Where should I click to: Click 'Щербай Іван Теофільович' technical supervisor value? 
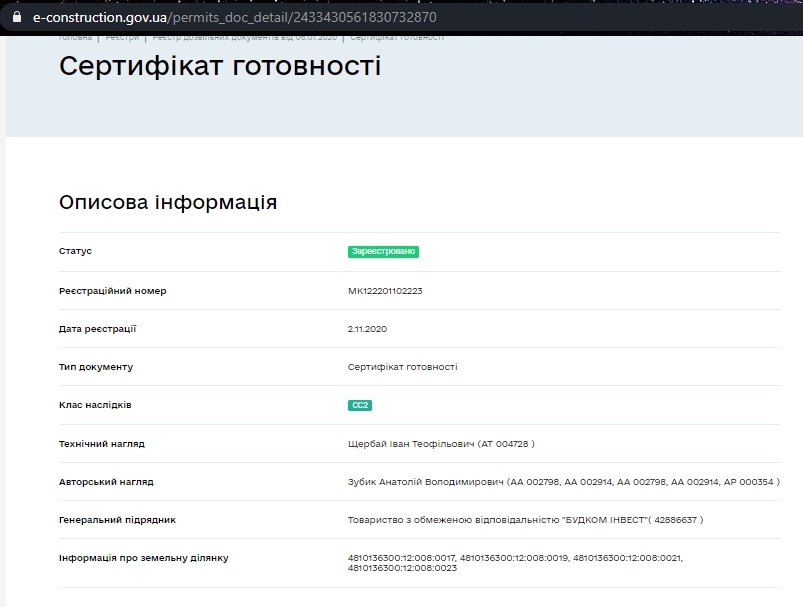tap(441, 444)
